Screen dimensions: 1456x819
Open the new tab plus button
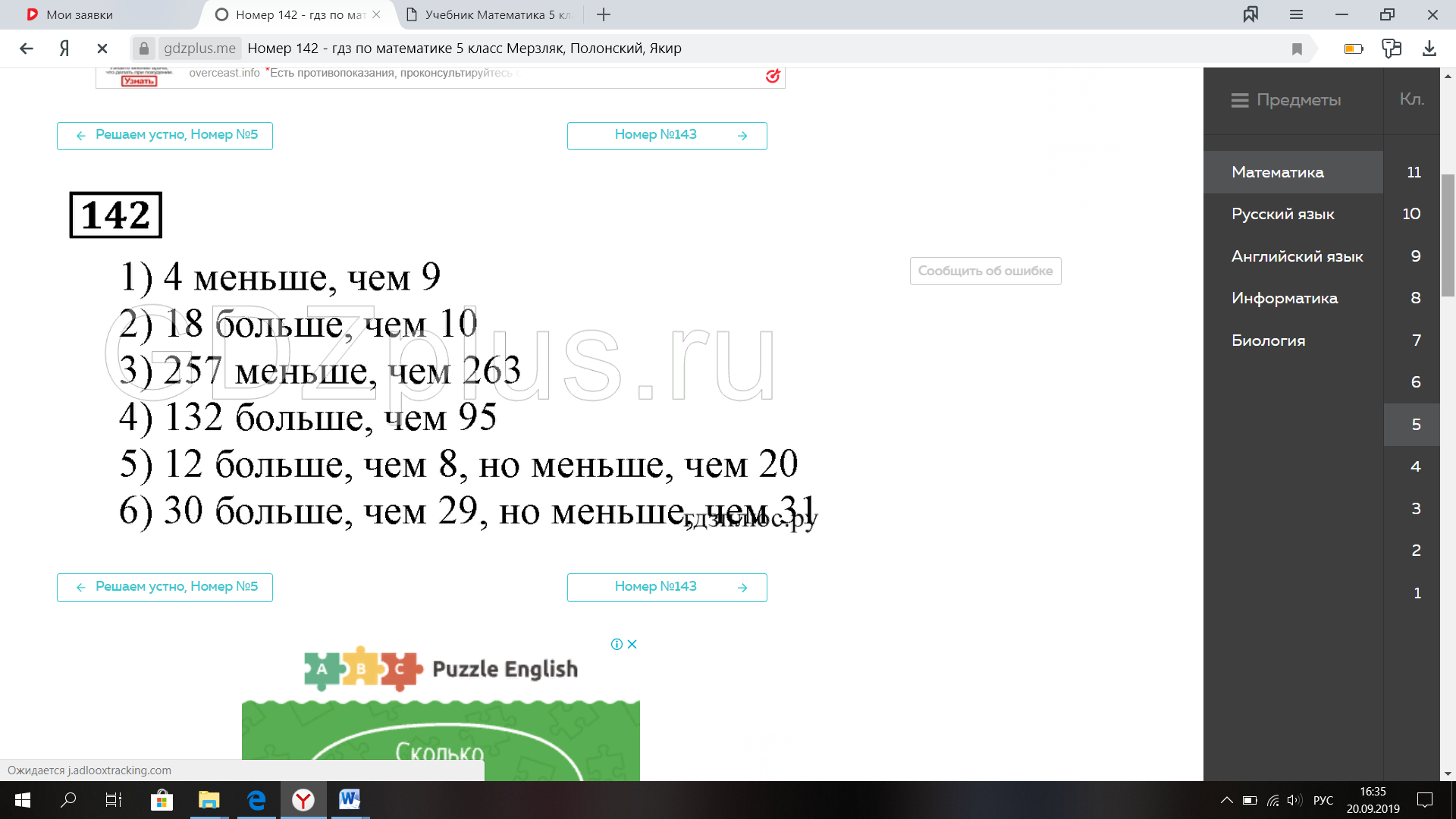coord(604,14)
